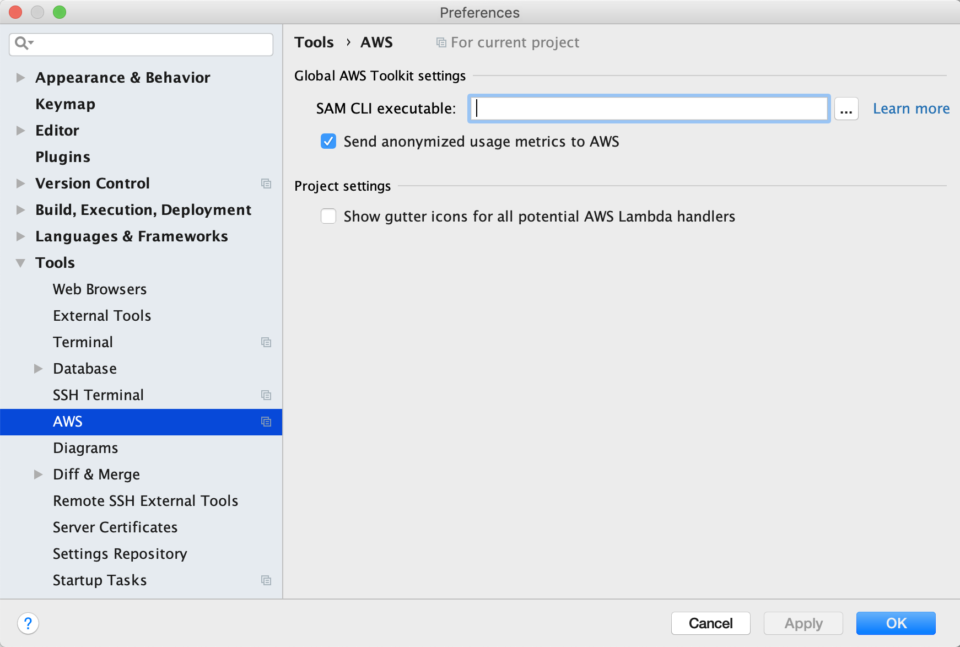
Task: Click project-level icon next to Version Control
Action: [266, 184]
